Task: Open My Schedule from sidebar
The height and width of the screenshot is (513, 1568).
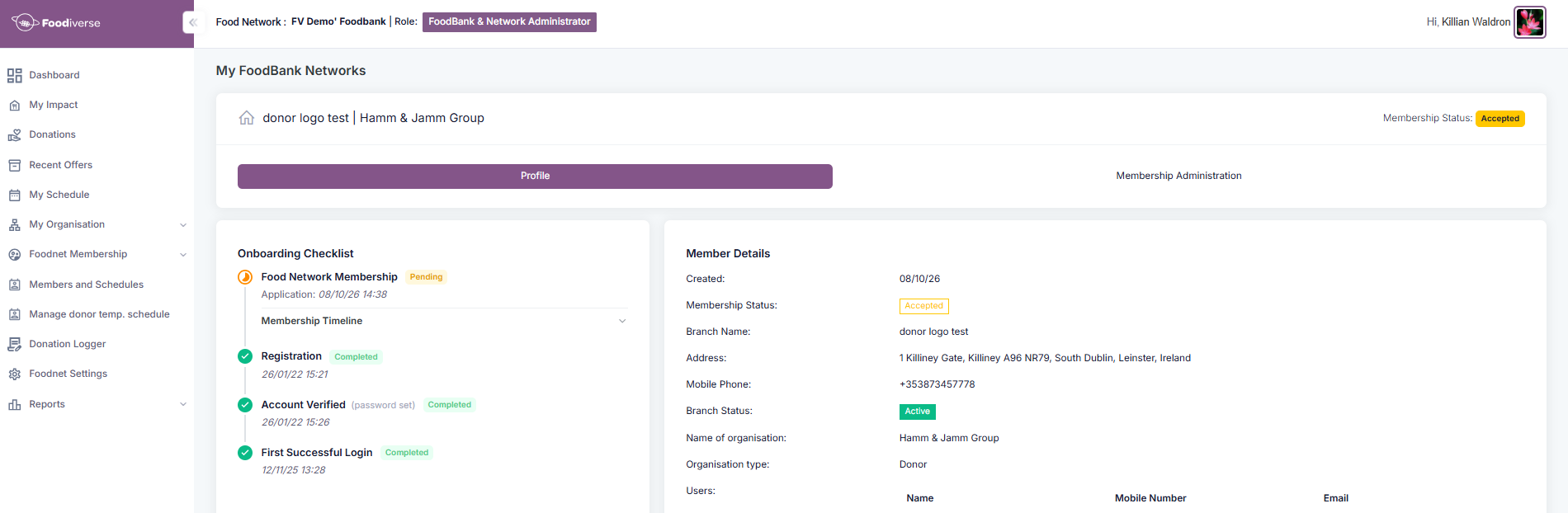Action: pyautogui.click(x=59, y=195)
